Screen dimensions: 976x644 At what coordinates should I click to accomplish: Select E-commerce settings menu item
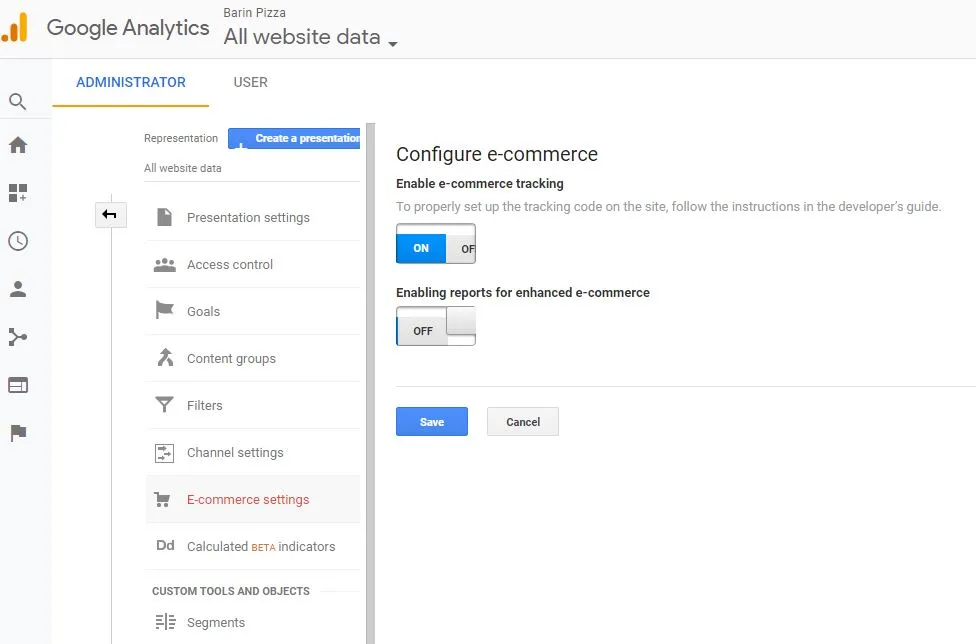[x=253, y=499]
